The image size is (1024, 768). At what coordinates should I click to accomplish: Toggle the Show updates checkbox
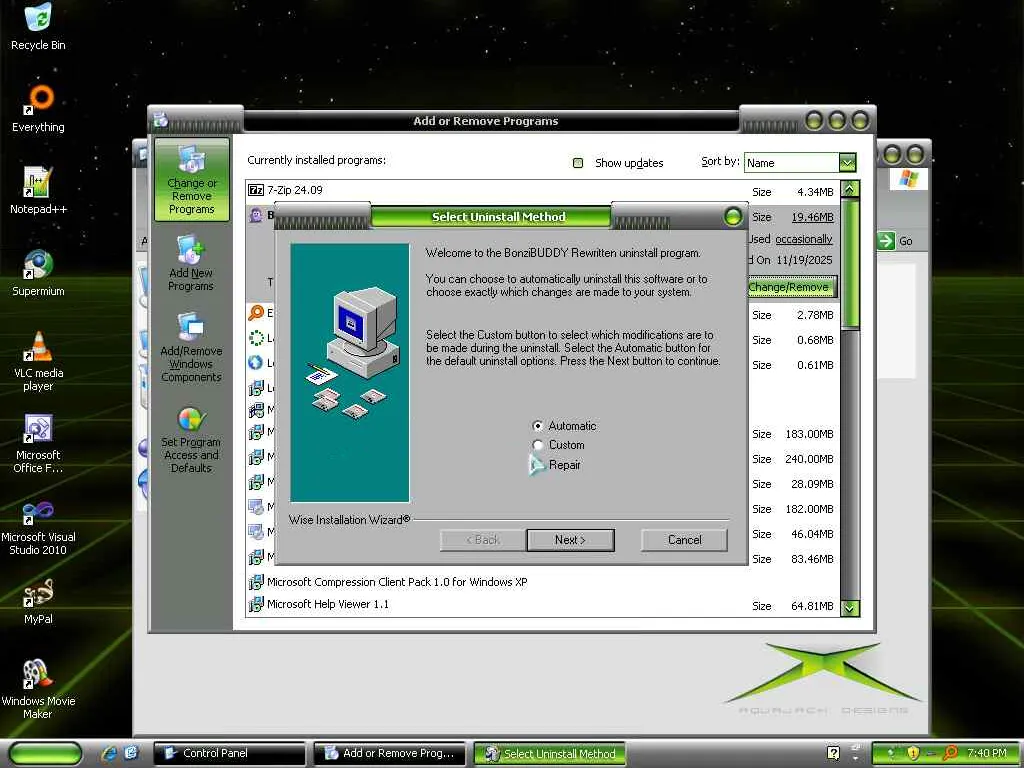coord(578,163)
